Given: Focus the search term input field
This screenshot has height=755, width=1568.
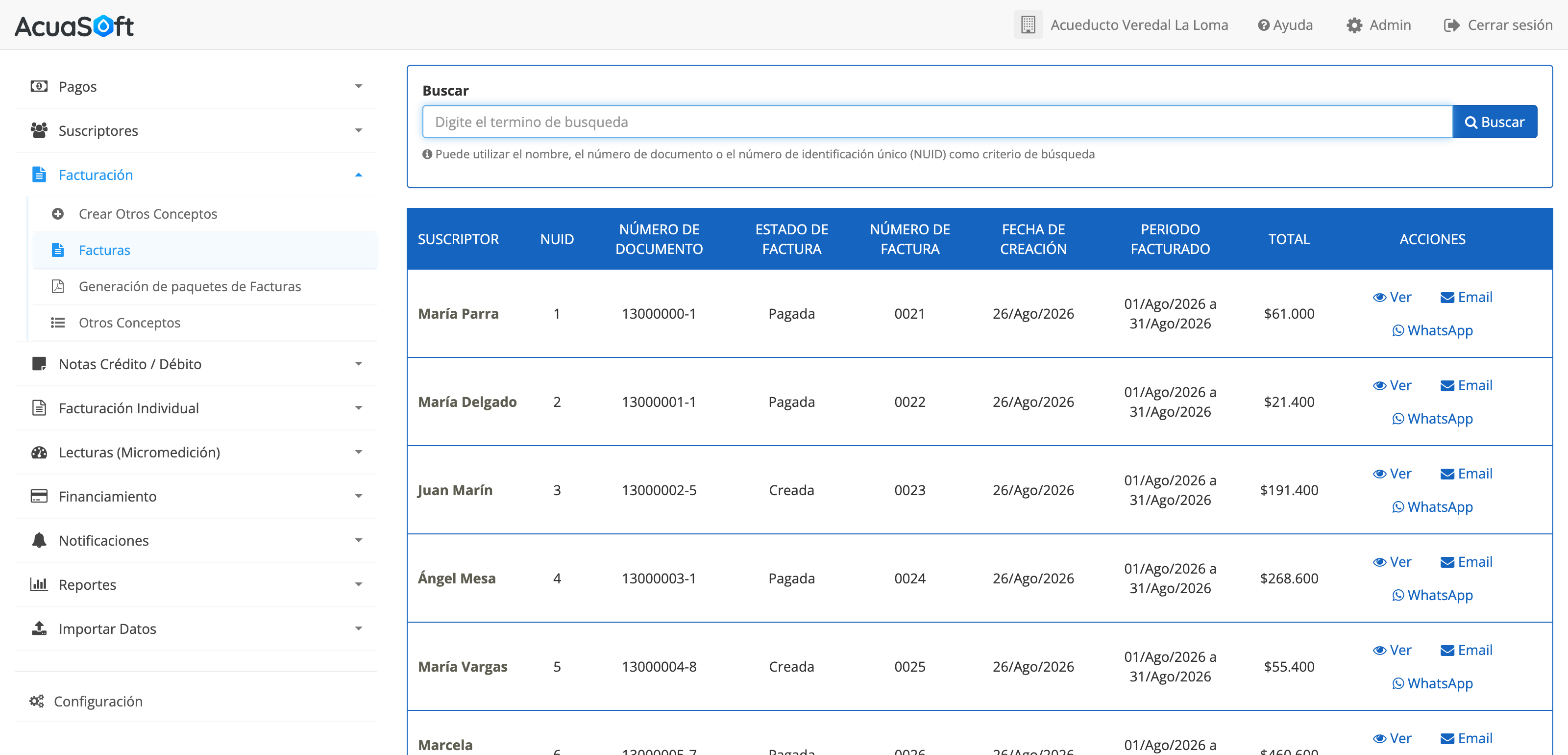Looking at the screenshot, I should pyautogui.click(x=937, y=122).
